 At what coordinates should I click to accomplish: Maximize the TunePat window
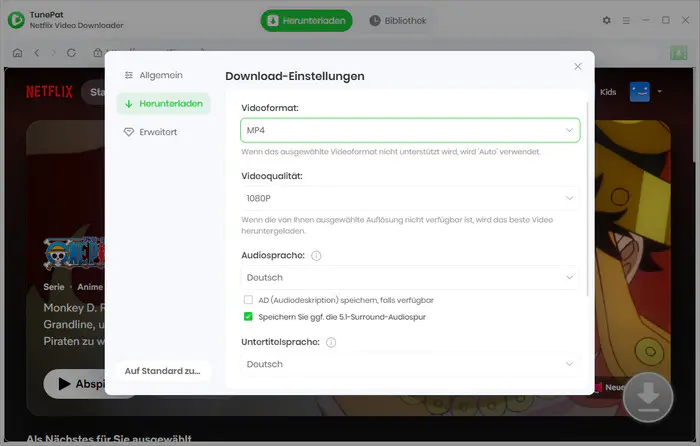[x=666, y=20]
